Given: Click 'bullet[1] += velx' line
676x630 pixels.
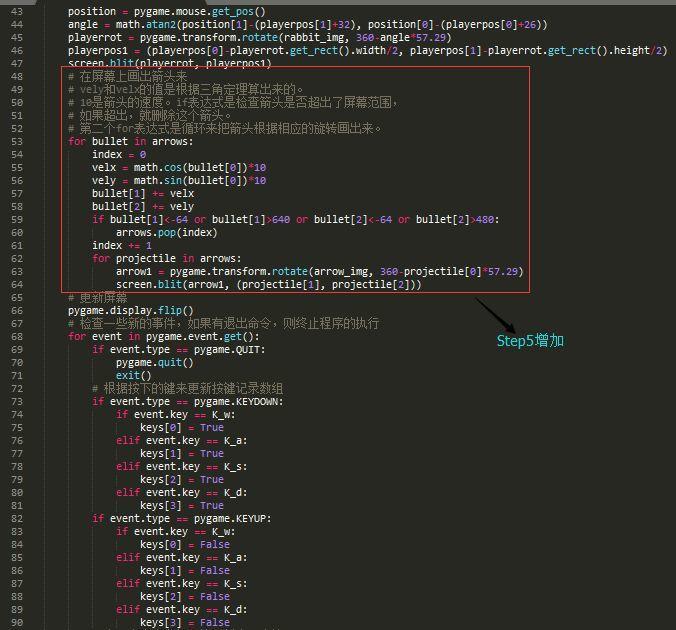Looking at the screenshot, I should tap(143, 194).
